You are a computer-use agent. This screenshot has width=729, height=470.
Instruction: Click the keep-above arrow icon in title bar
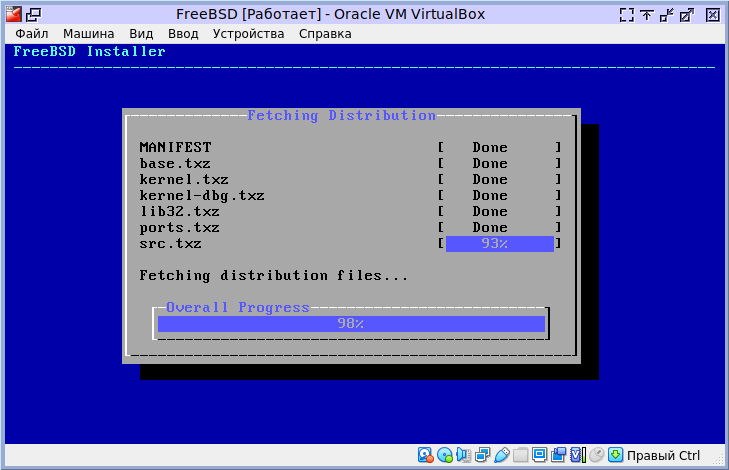coord(646,15)
